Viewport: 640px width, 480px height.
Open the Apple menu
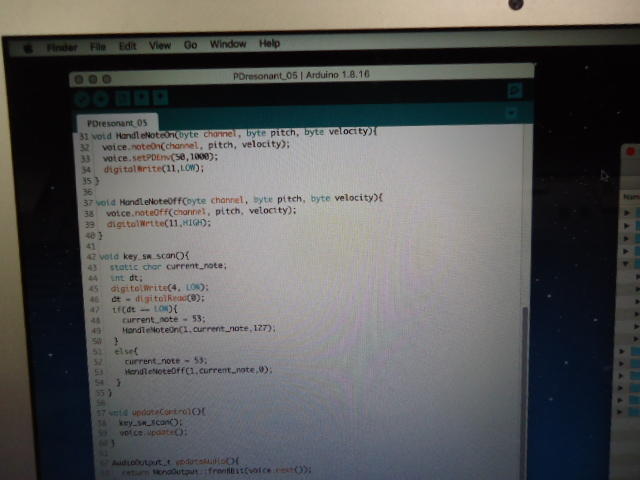tap(28, 49)
